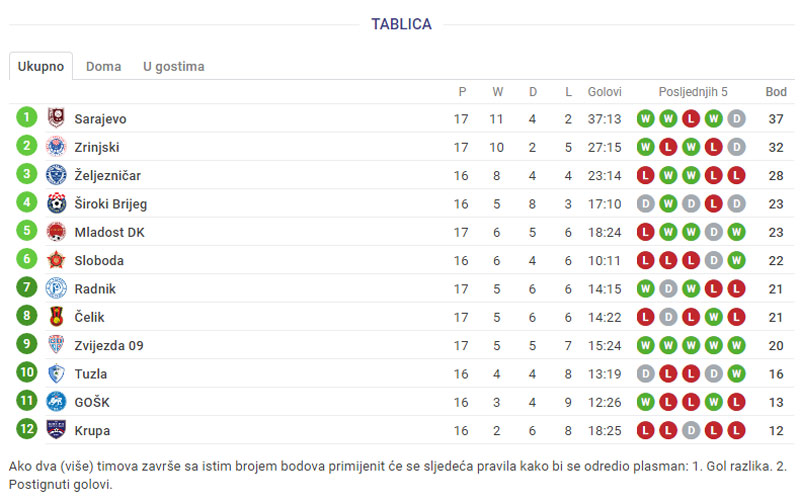Click the Zrinjski club crest icon

point(56,146)
